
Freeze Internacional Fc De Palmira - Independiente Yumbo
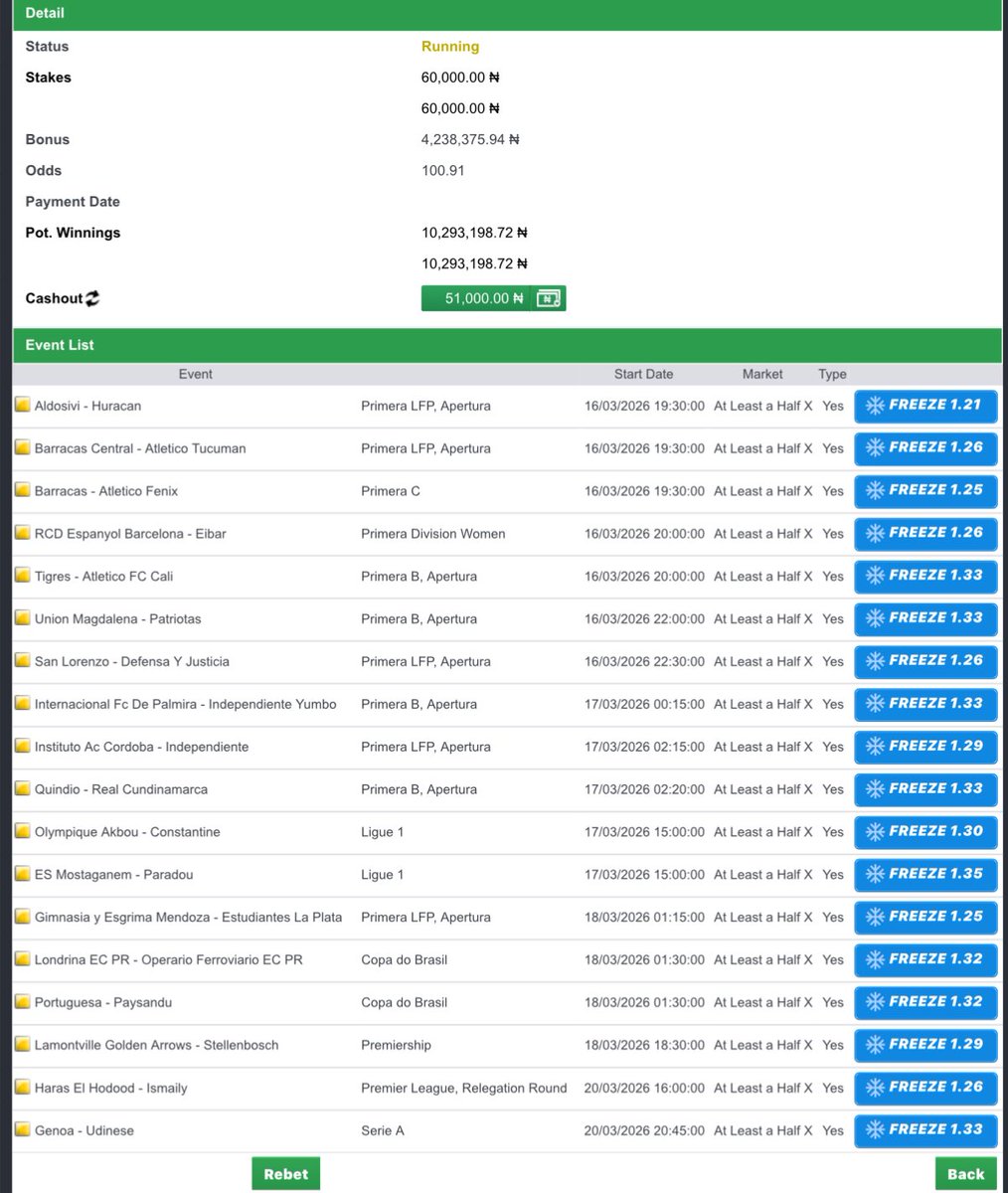(x=925, y=704)
